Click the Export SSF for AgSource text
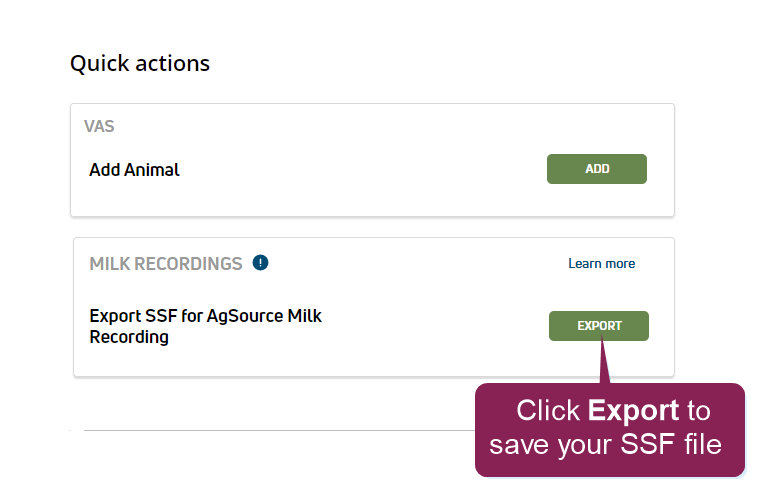 [x=205, y=316]
